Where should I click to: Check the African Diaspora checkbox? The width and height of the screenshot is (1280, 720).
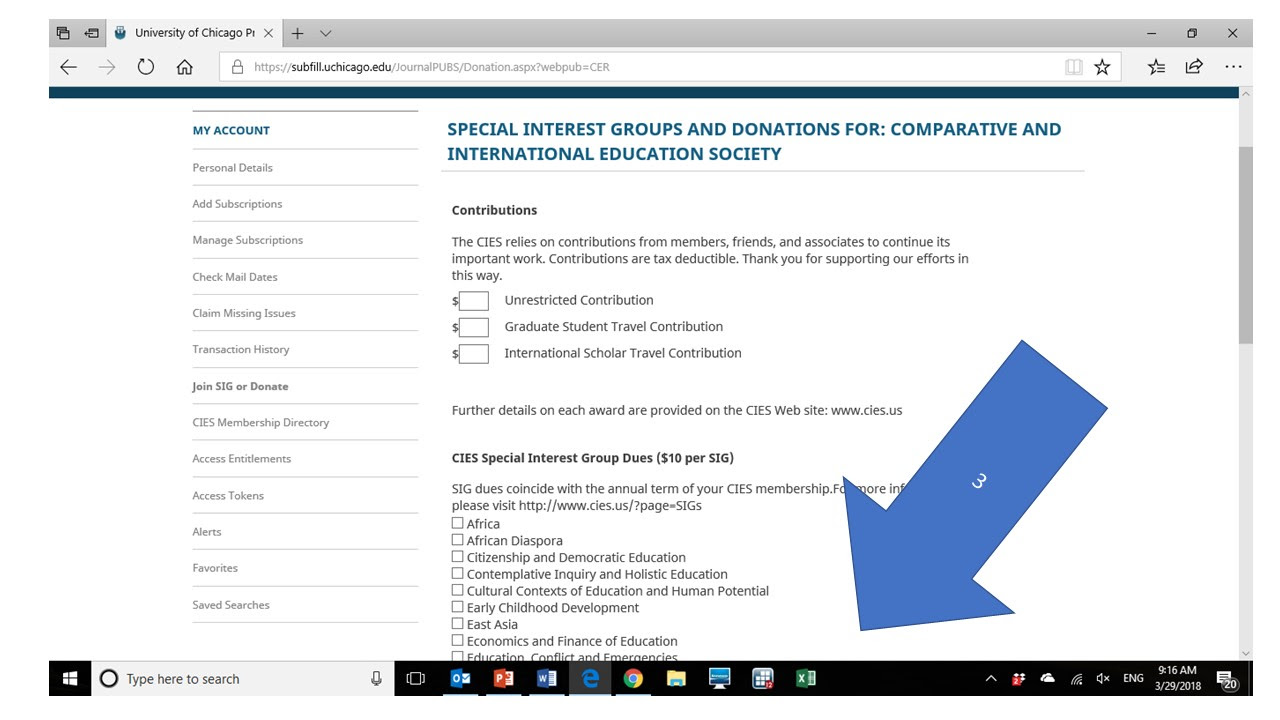[458, 540]
